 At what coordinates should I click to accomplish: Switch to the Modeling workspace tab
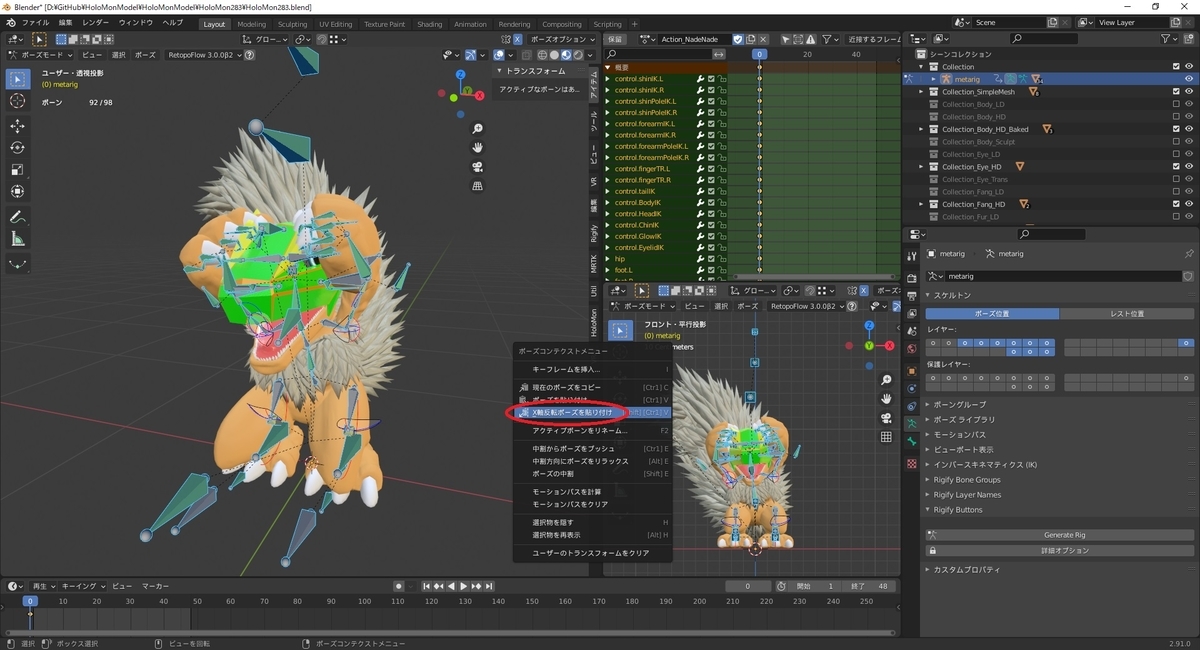click(252, 24)
